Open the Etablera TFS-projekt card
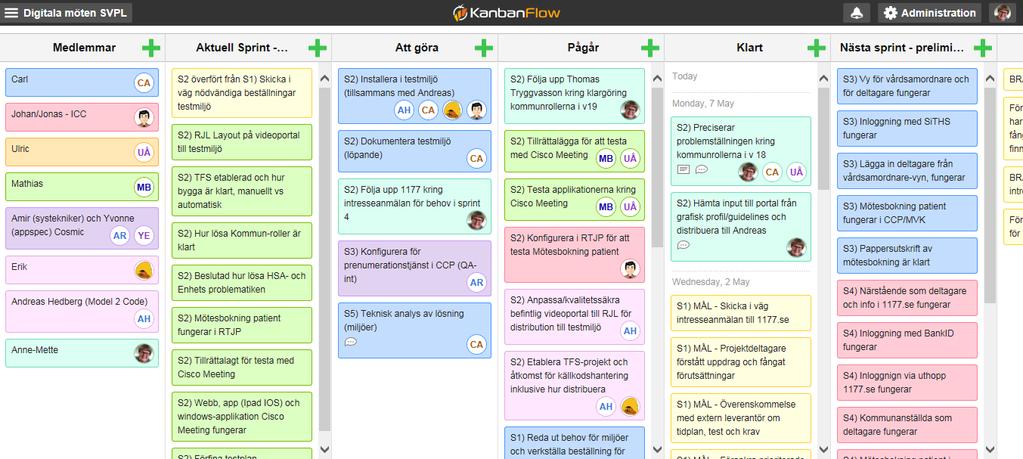 [x=574, y=385]
